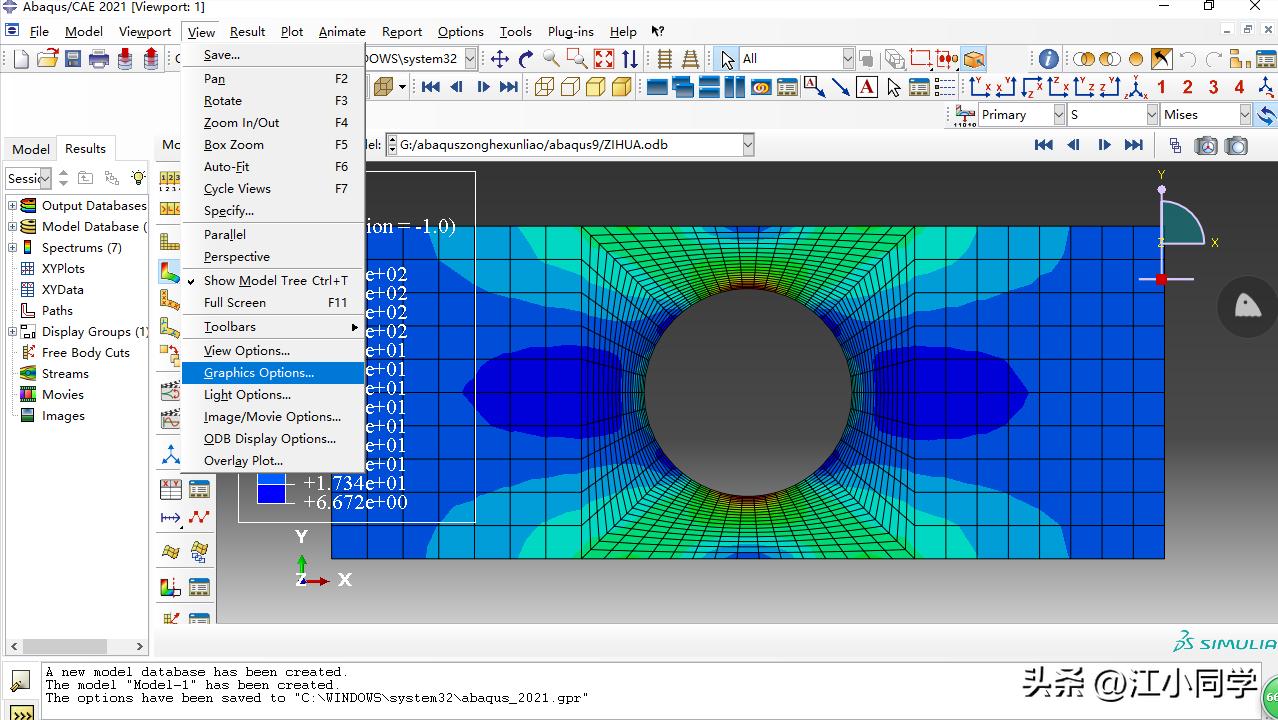Screen dimensions: 1278x720
Task: Click the lightbulb icon in Results tree
Action: [x=138, y=178]
